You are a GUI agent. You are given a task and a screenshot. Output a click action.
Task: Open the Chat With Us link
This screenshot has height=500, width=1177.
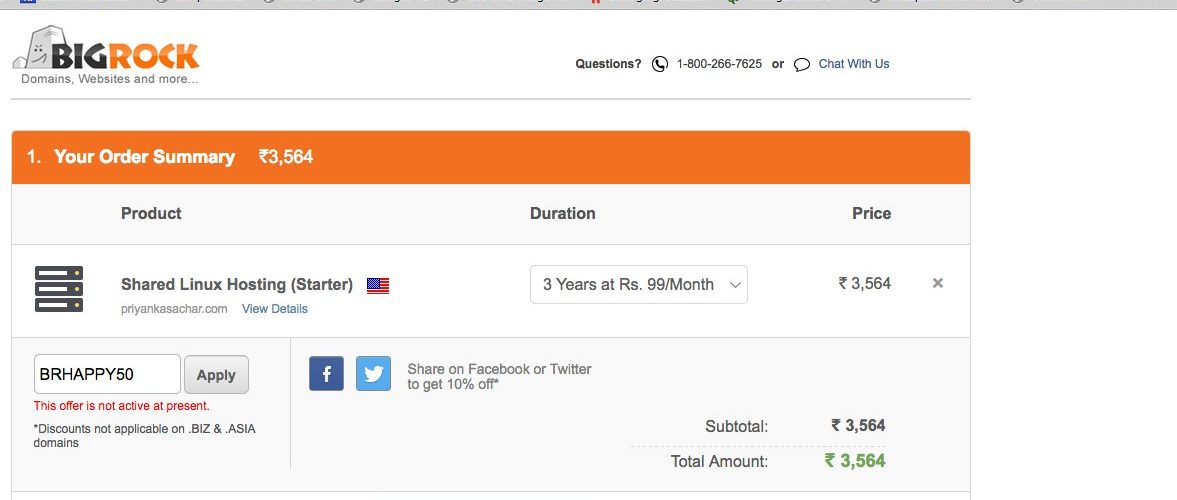click(853, 64)
